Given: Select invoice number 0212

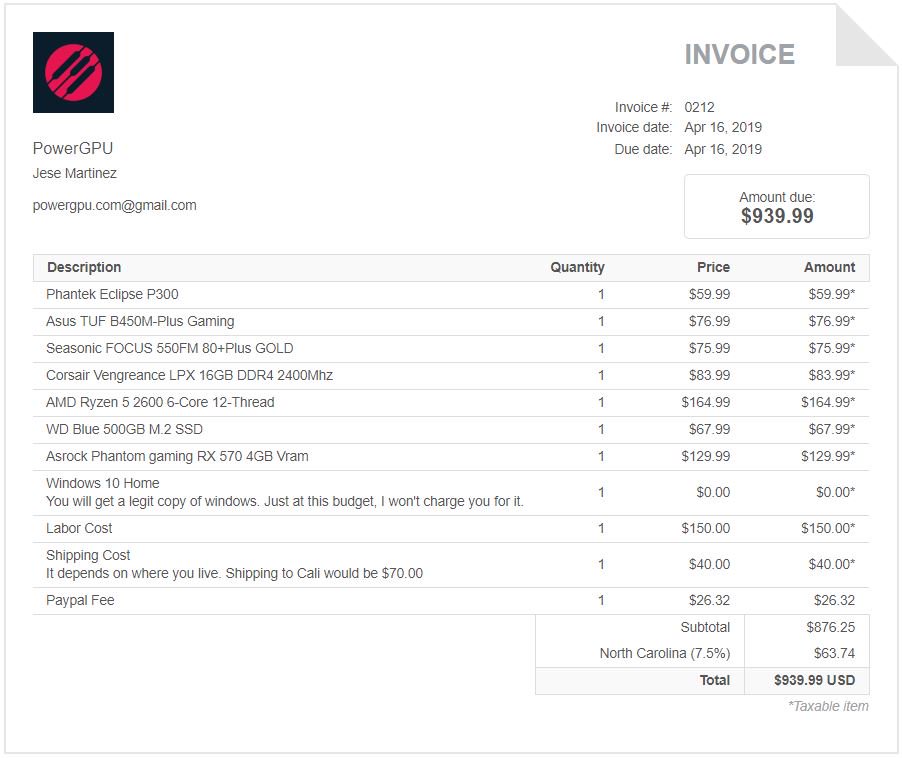Looking at the screenshot, I should tap(699, 108).
